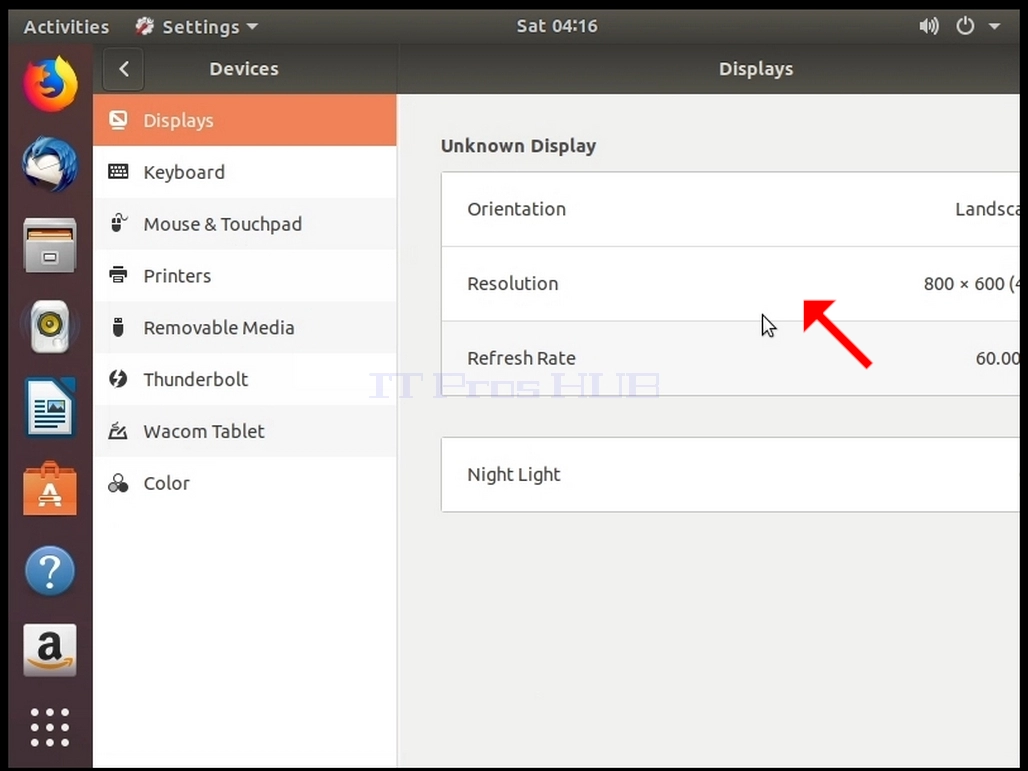Select the highlighted Displays label

click(x=178, y=121)
